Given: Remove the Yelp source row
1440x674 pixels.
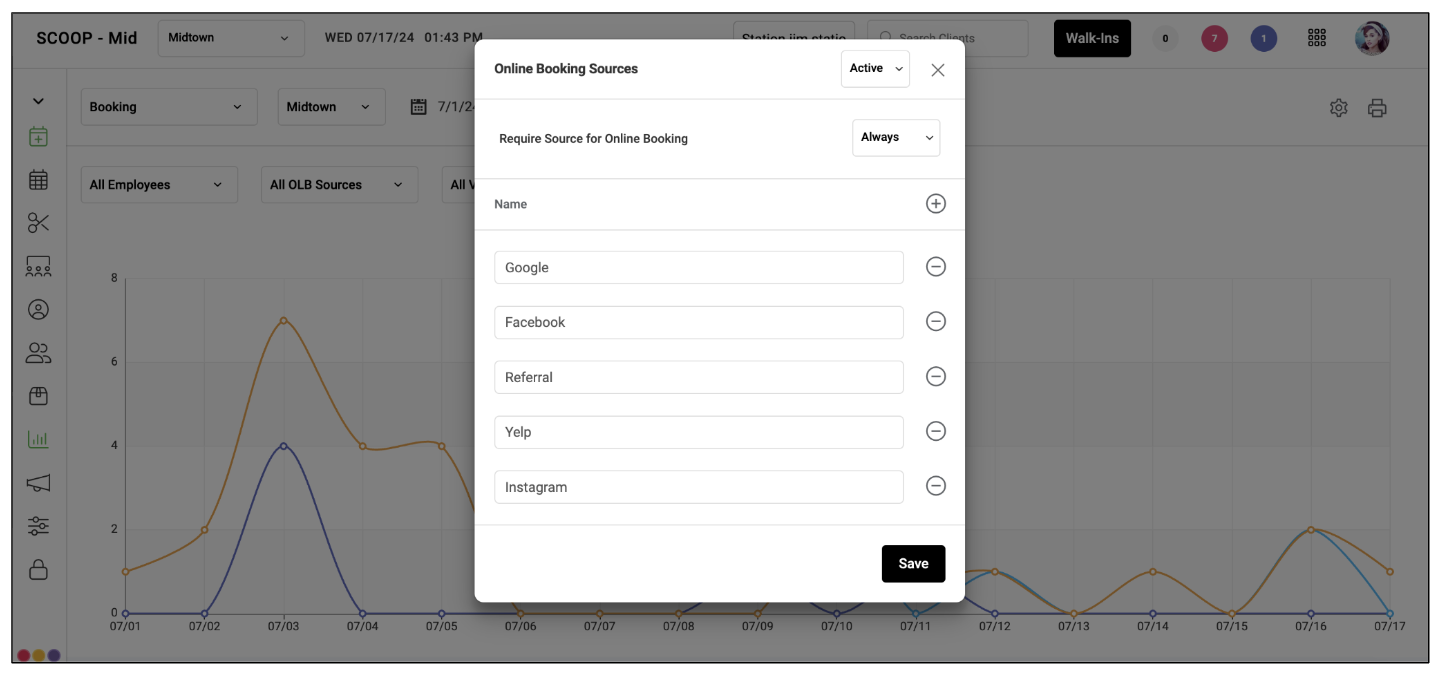Looking at the screenshot, I should pos(935,431).
